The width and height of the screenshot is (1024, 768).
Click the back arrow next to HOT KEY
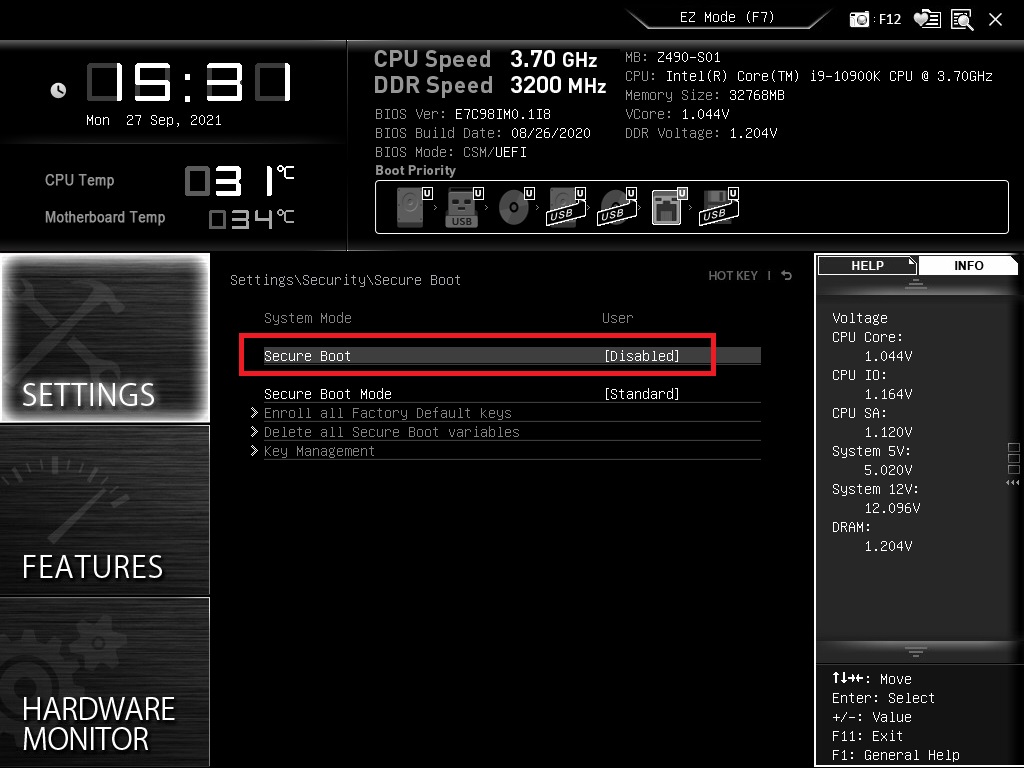[x=787, y=276]
